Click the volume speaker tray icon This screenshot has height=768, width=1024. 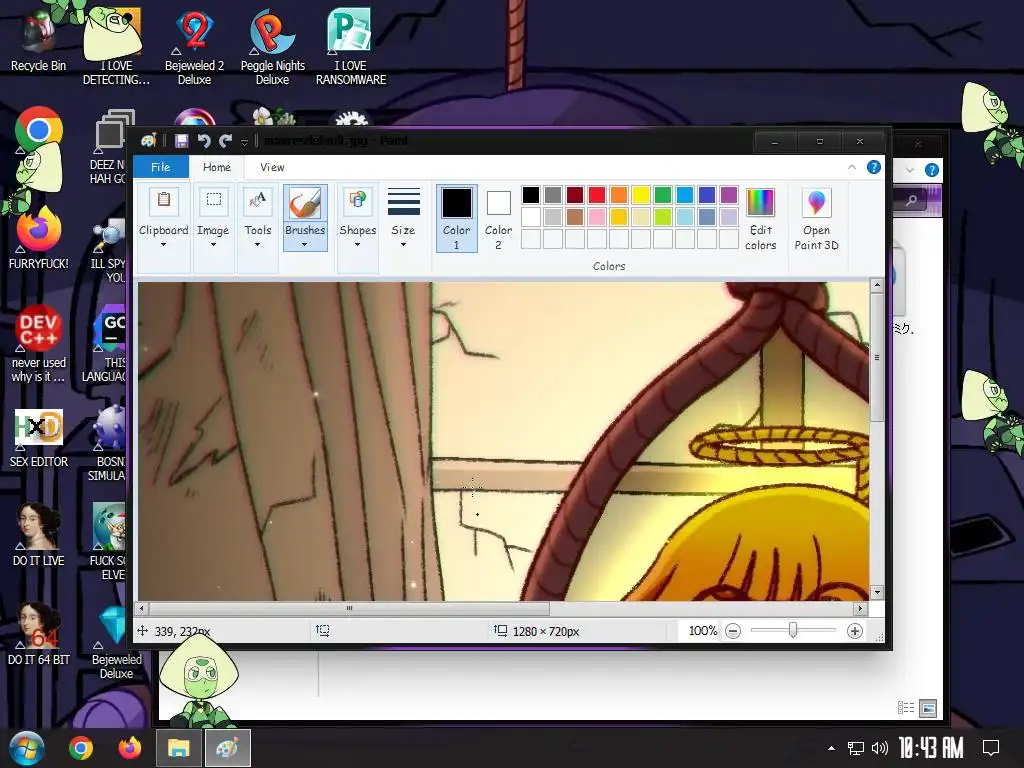point(880,748)
